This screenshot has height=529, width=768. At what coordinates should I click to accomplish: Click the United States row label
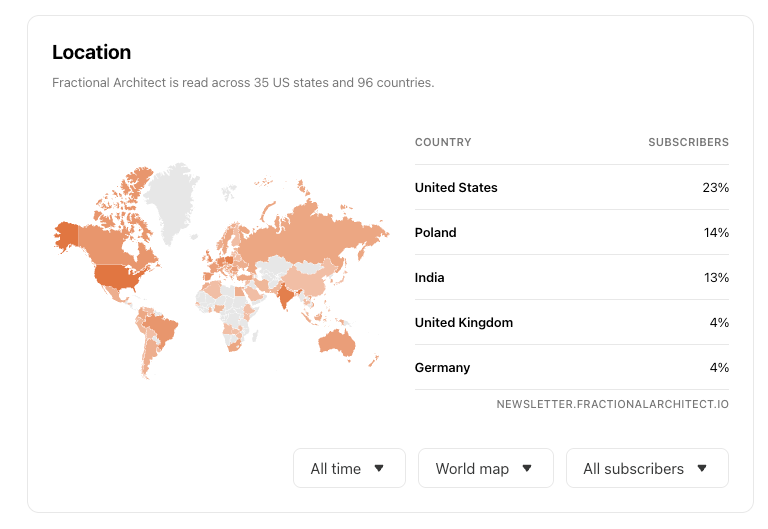456,188
